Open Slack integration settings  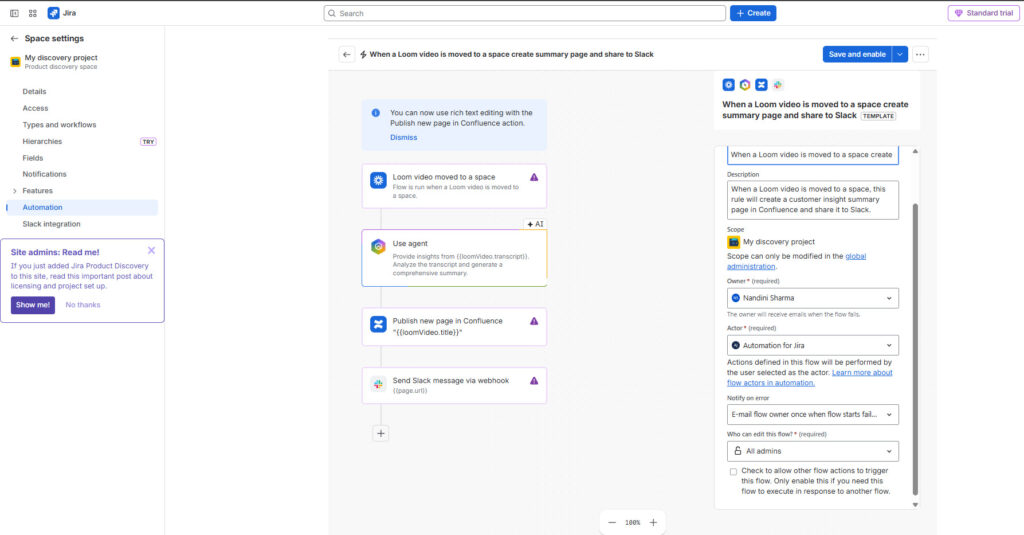52,224
